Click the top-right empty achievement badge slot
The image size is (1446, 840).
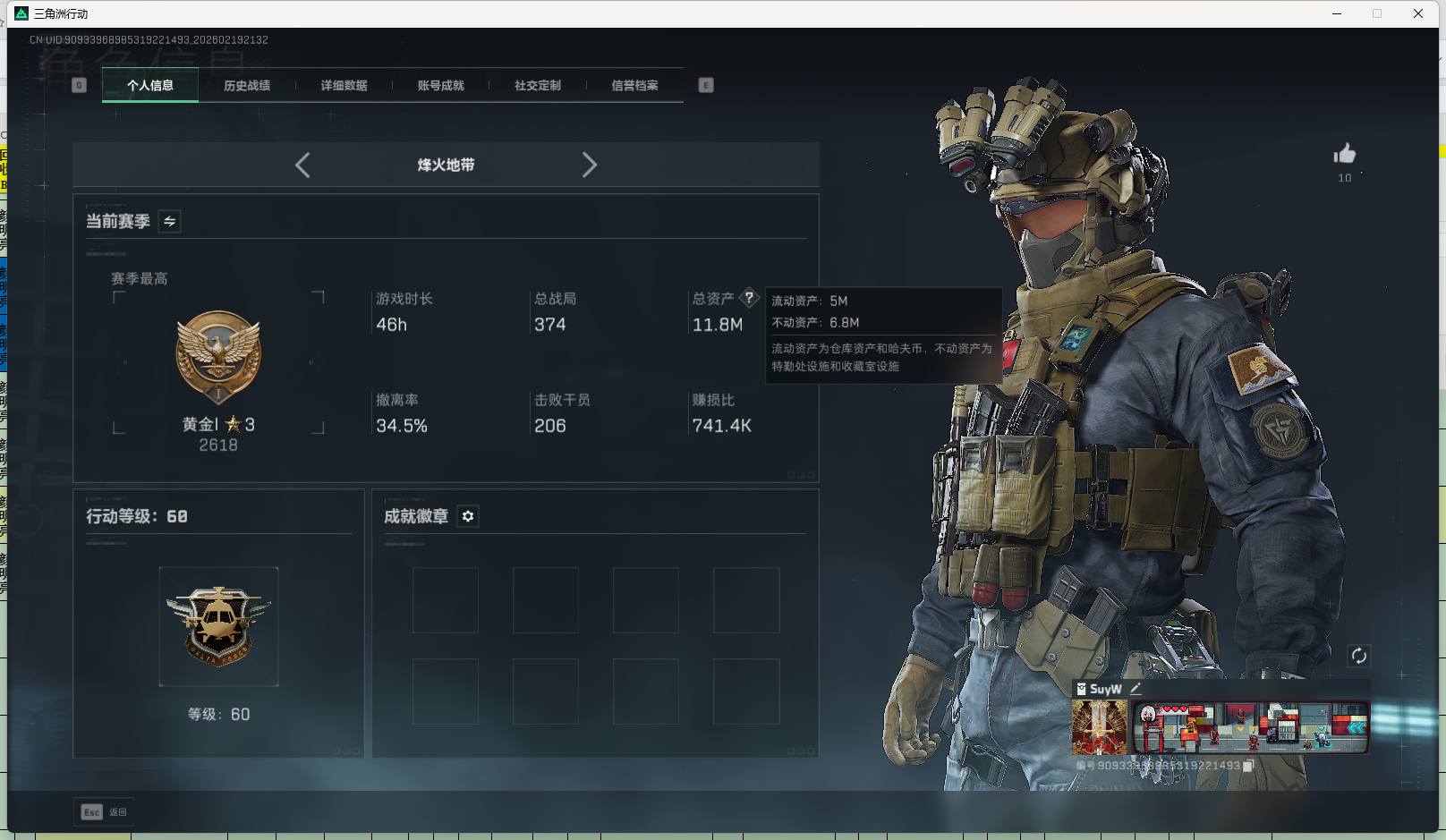[746, 600]
